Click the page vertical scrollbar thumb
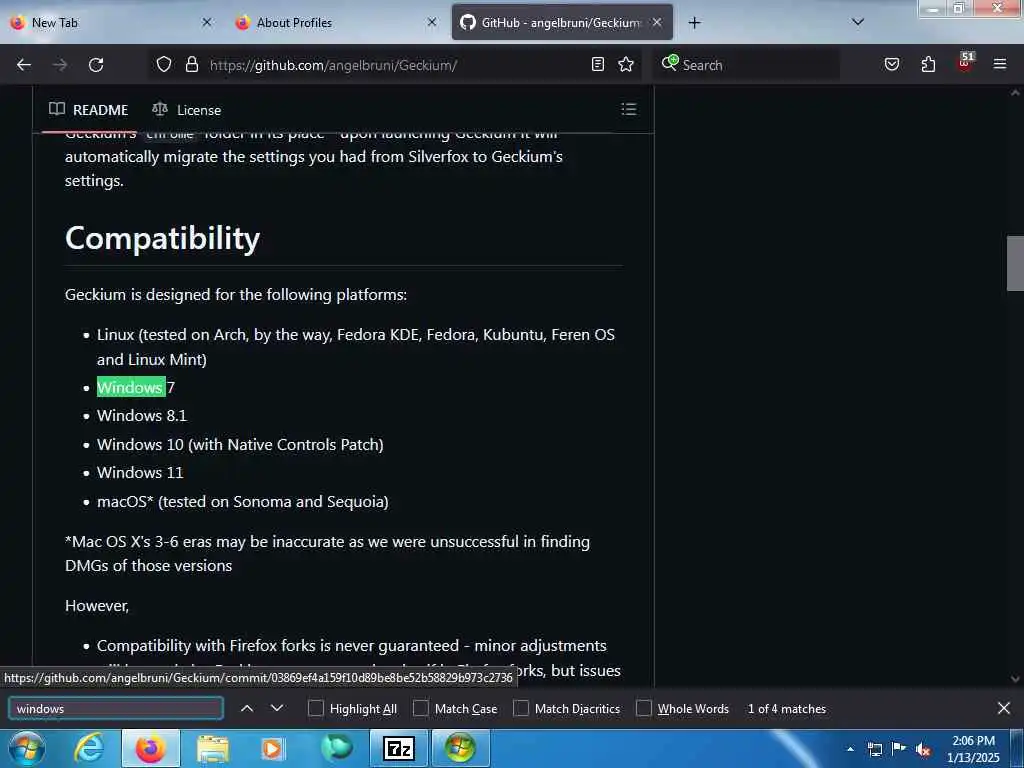The width and height of the screenshot is (1024, 768). pos(1015,263)
